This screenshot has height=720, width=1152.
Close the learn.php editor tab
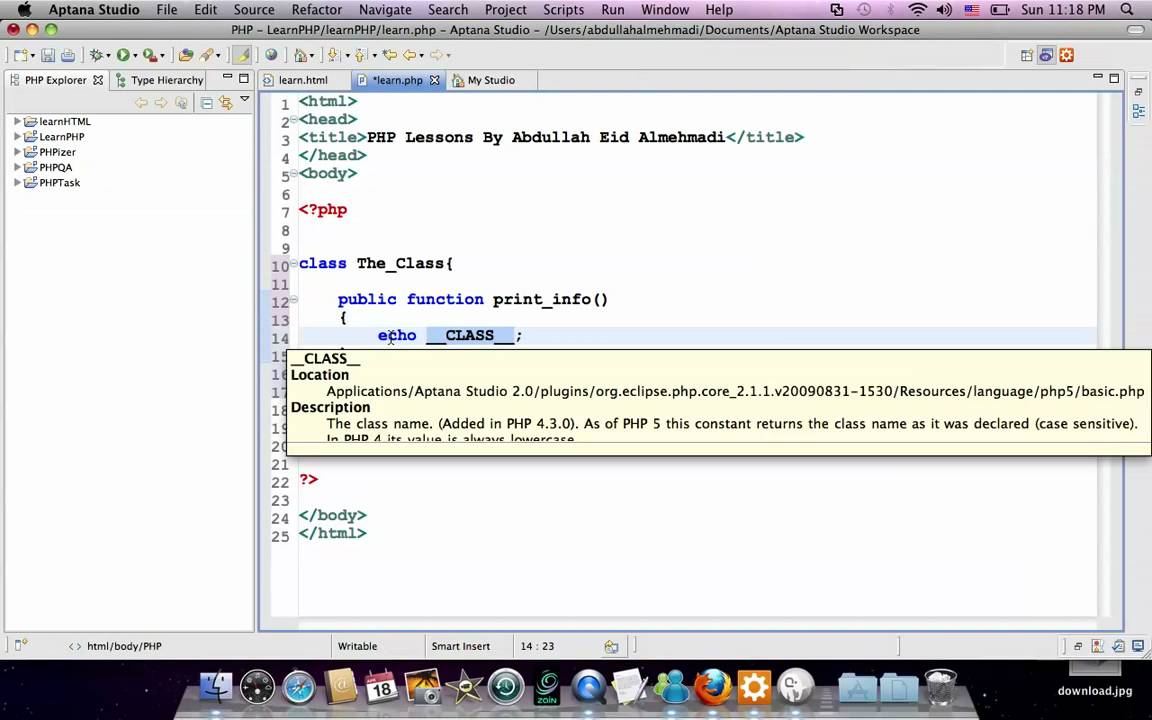(434, 80)
